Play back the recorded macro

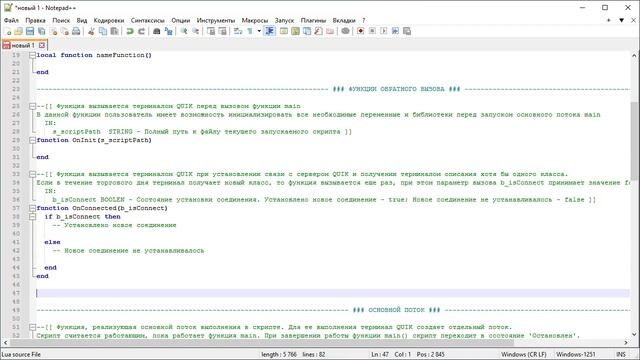(384, 31)
